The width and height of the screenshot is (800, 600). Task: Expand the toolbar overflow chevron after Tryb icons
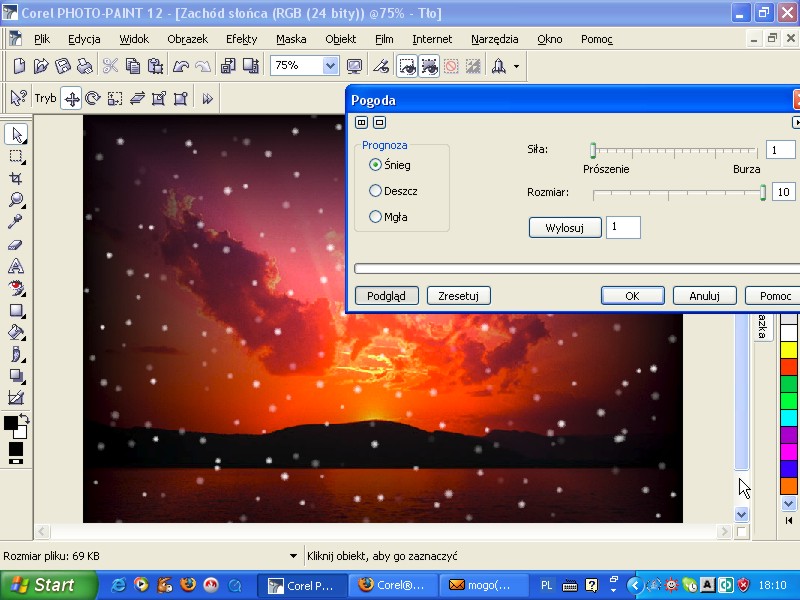pyautogui.click(x=208, y=98)
